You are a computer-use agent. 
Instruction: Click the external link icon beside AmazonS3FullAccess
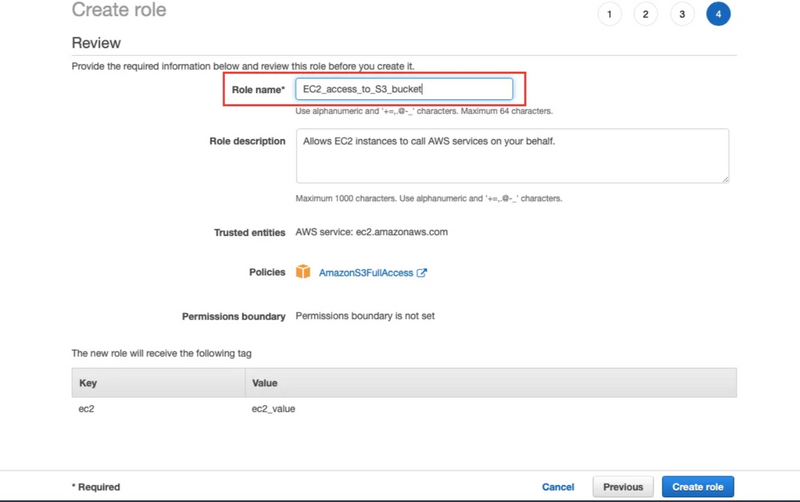(x=422, y=273)
